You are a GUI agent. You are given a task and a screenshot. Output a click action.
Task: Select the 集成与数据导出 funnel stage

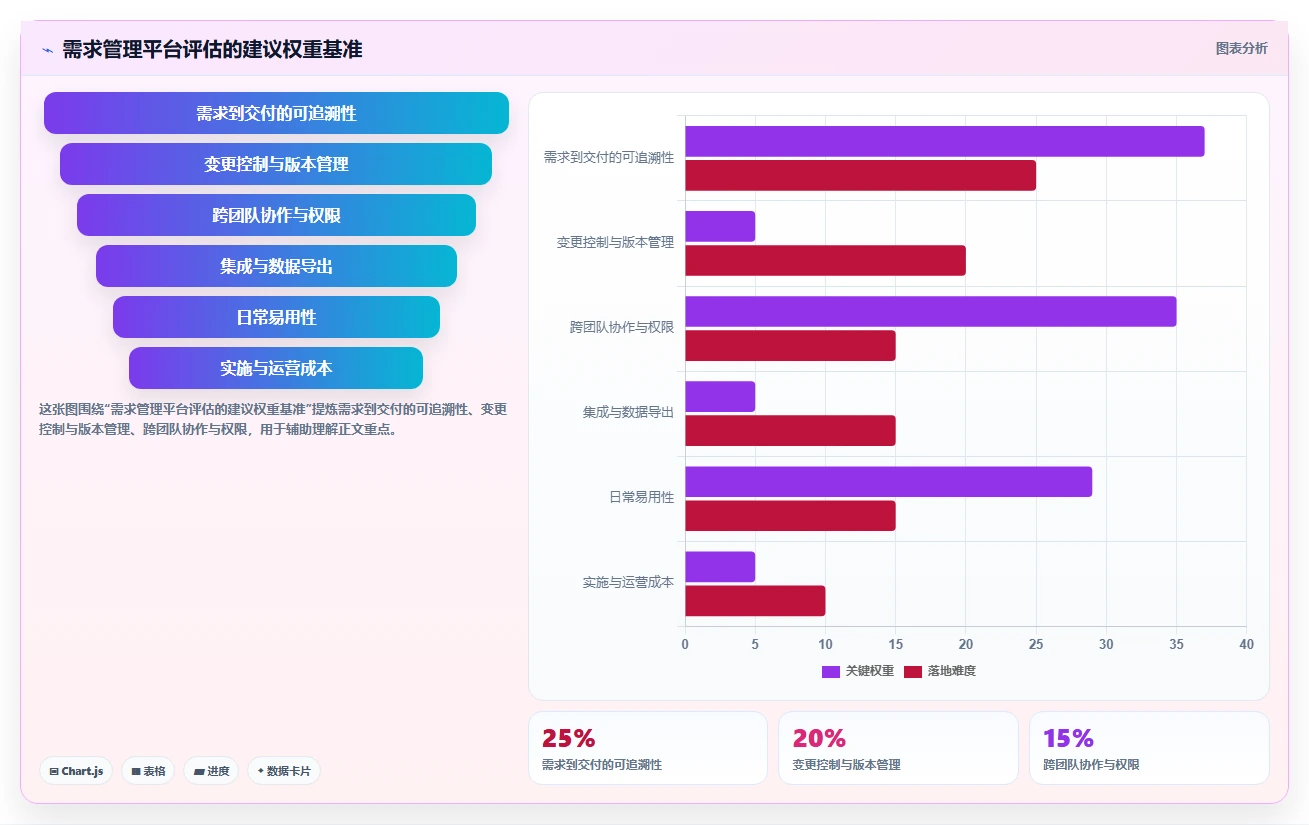tap(276, 266)
